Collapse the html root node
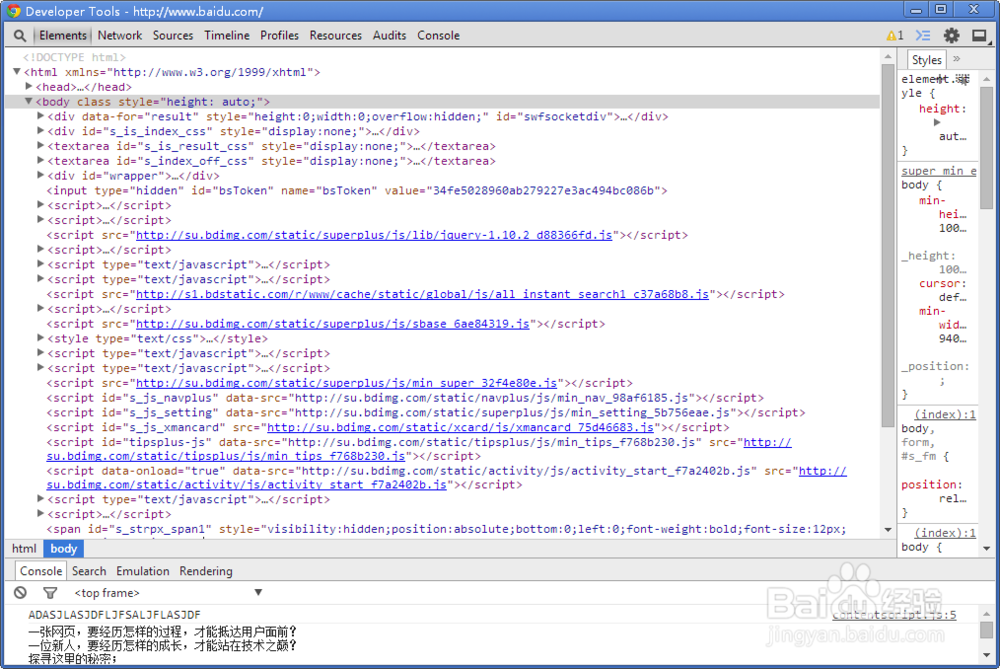The image size is (1000, 669). (x=17, y=71)
